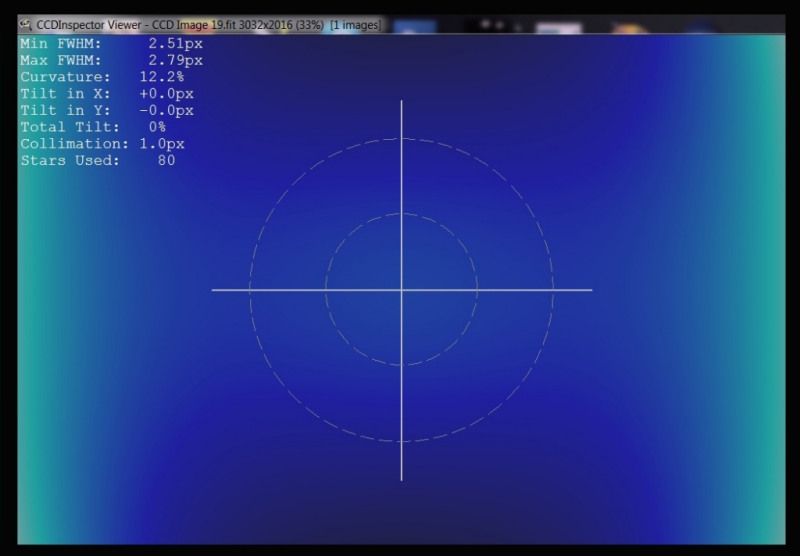Click the 'Curvature:' label
800x556 pixels.
click(65, 77)
